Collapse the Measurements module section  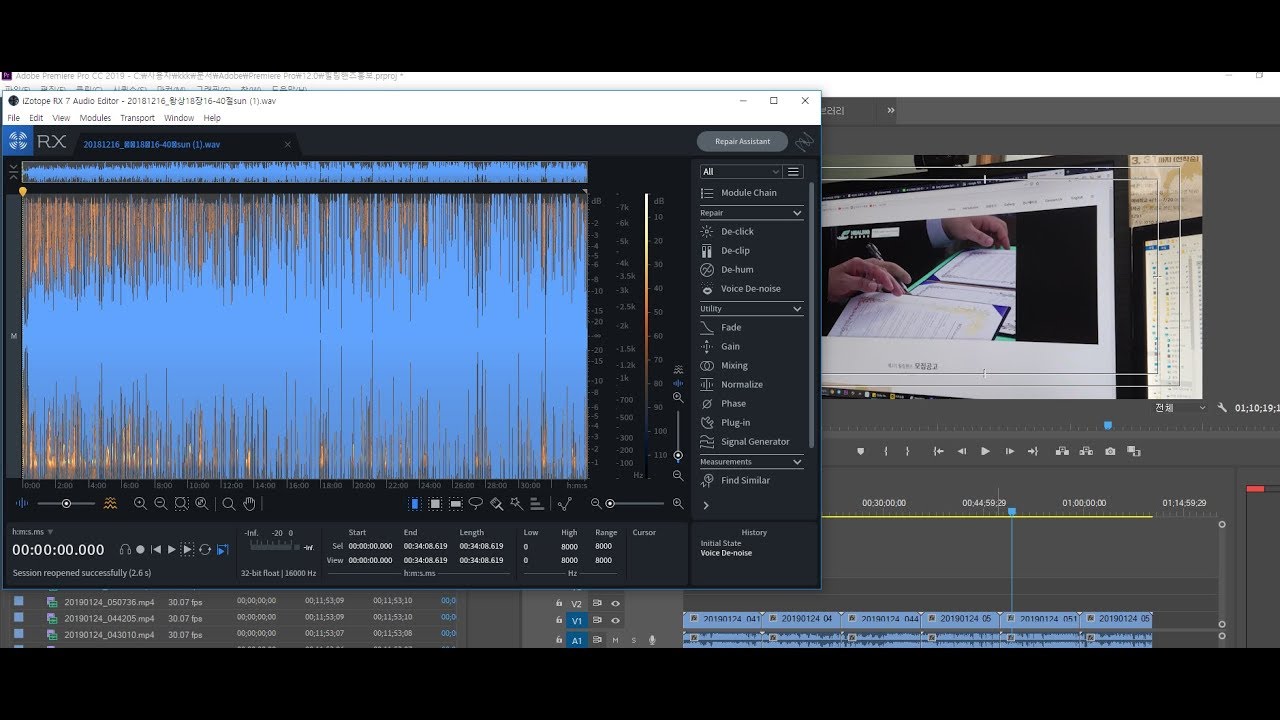797,462
